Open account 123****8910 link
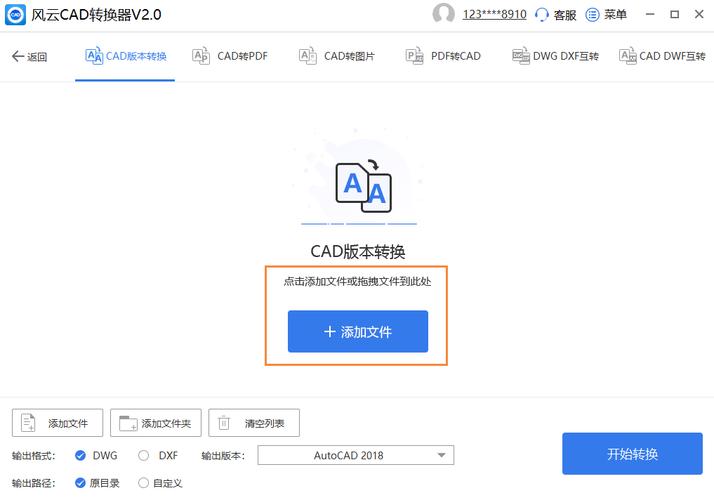Screen dimensions: 714x500 point(495,15)
